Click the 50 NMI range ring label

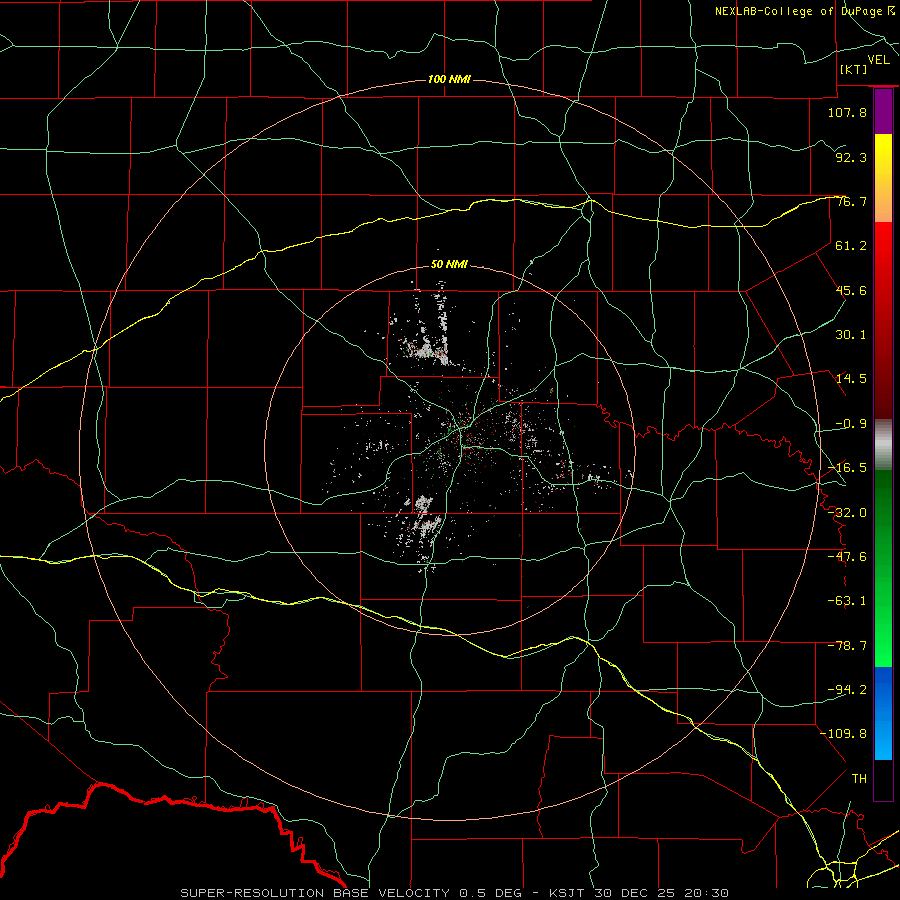449,264
